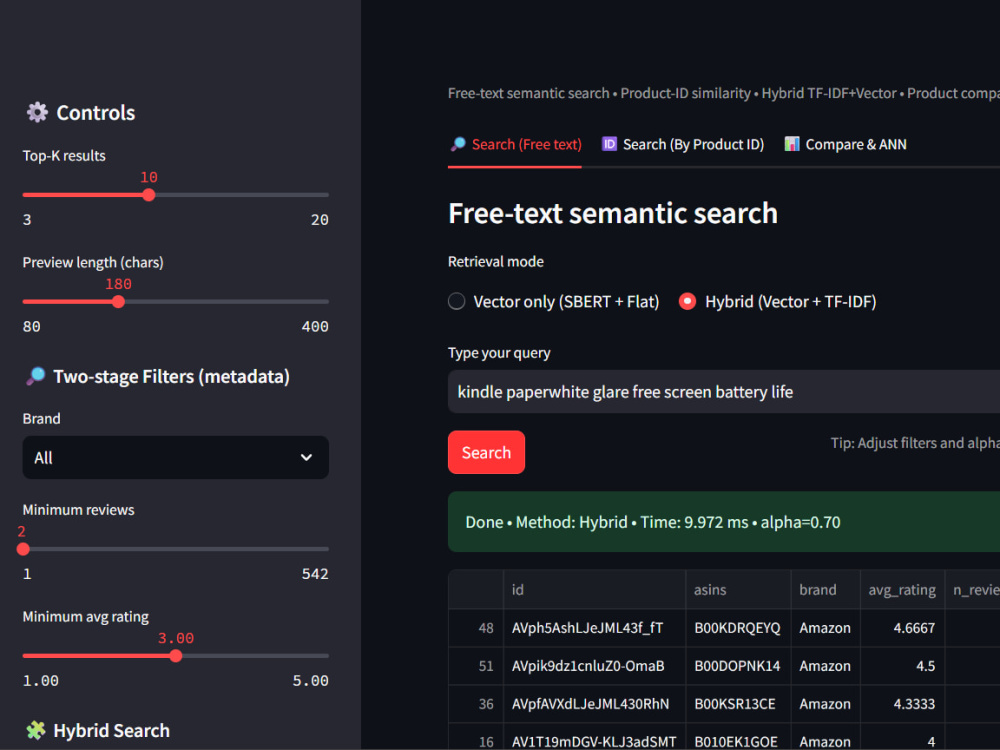Click the chart icon on Compare & ANN tab
The image size is (1000, 750).
792,144
